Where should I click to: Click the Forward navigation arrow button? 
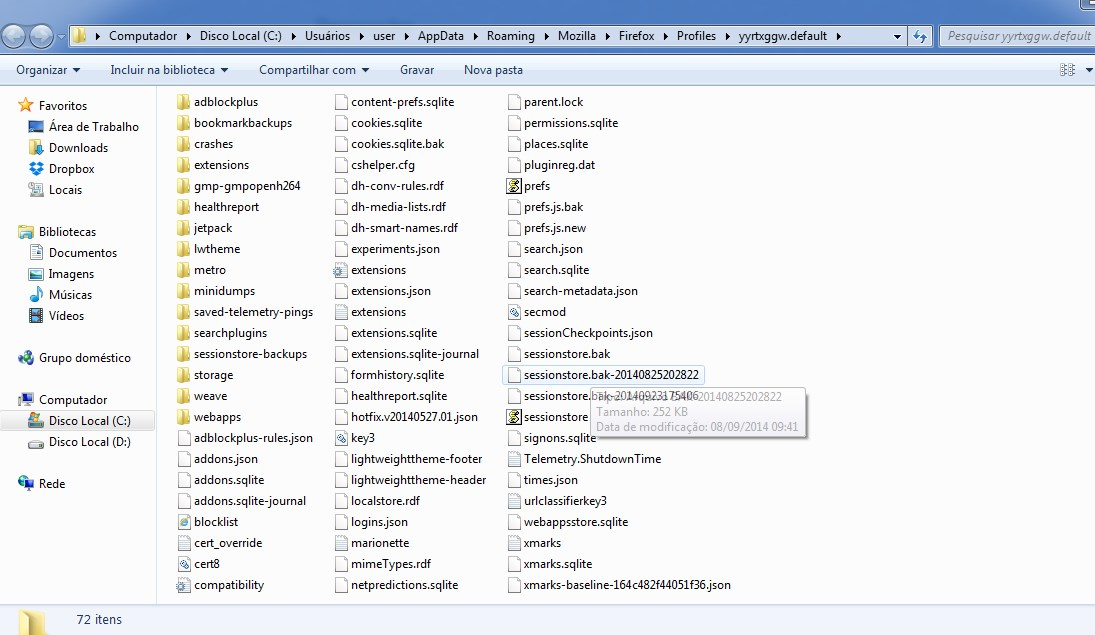coord(41,36)
